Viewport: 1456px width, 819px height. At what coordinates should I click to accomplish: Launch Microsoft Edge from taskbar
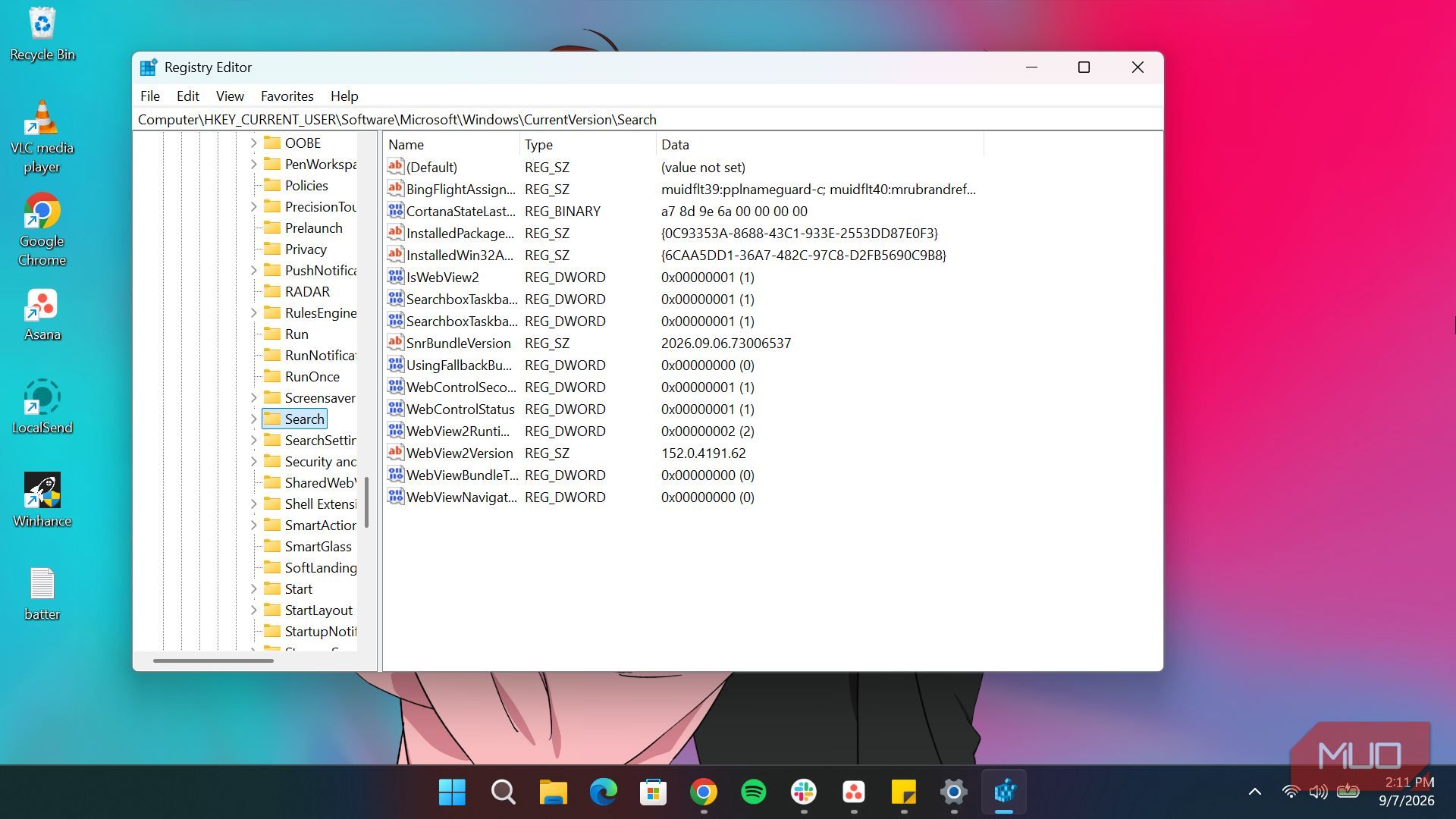[x=603, y=792]
